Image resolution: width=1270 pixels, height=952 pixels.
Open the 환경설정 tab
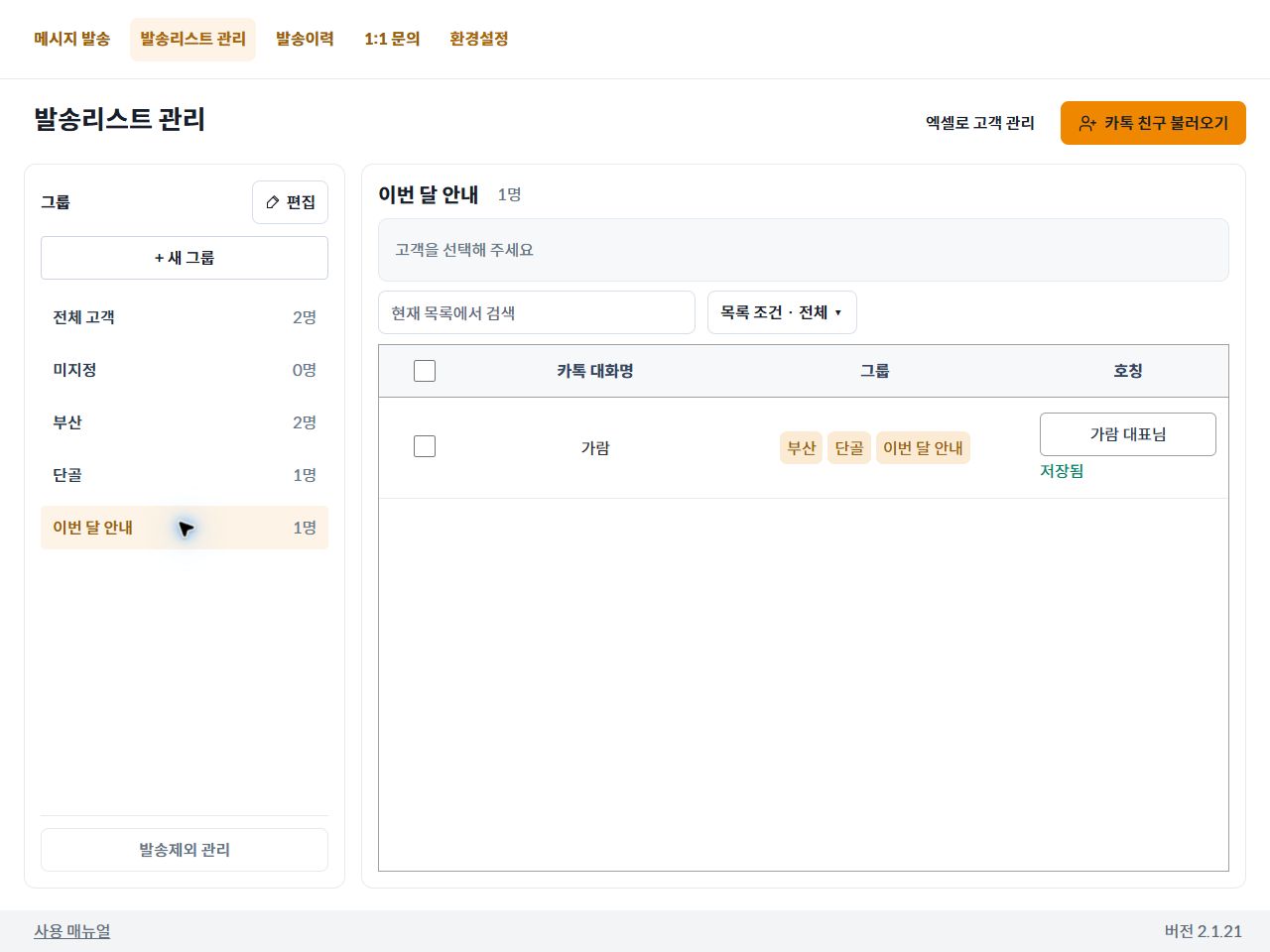(478, 39)
